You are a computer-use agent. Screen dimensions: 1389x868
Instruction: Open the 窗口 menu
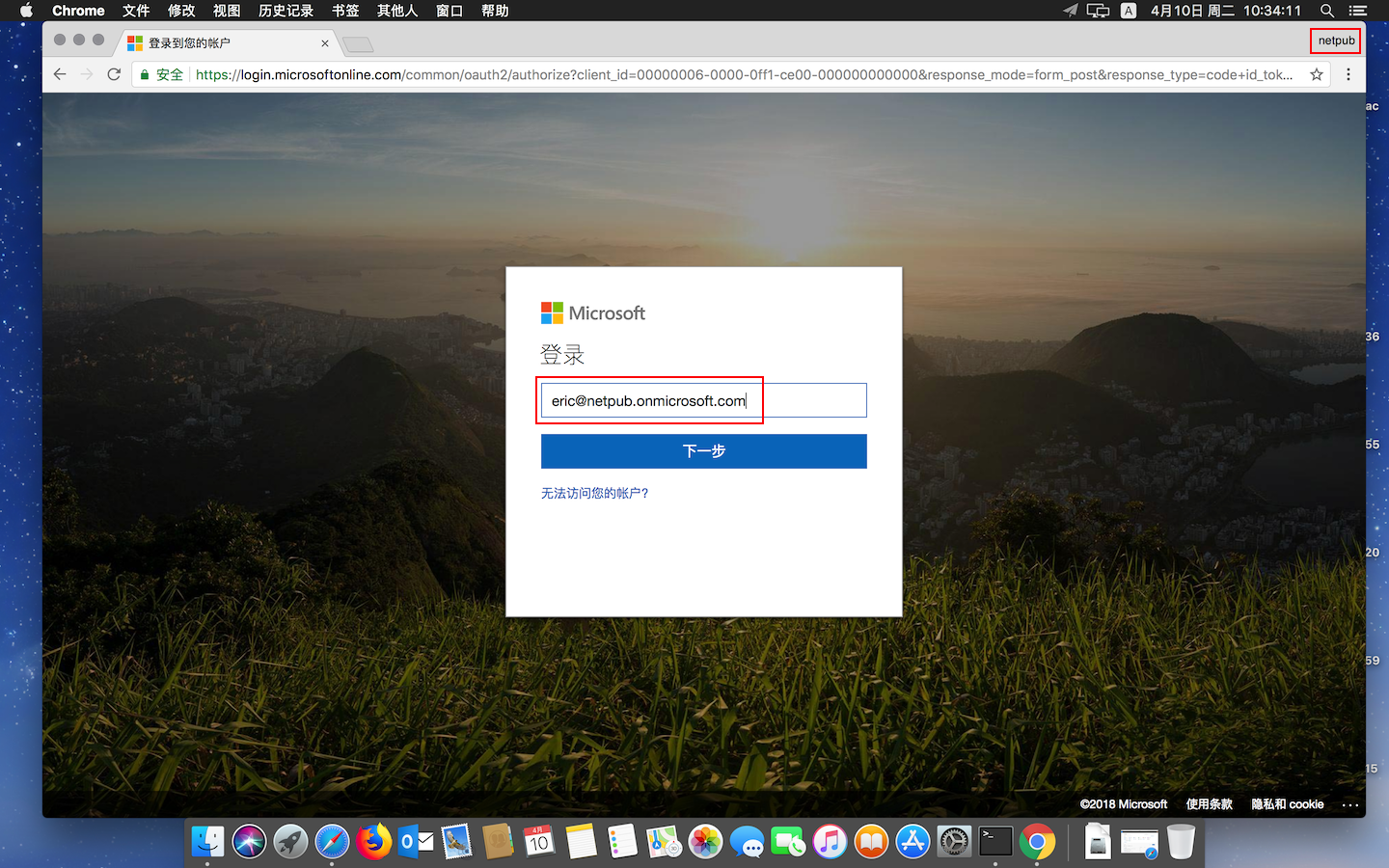[x=449, y=11]
